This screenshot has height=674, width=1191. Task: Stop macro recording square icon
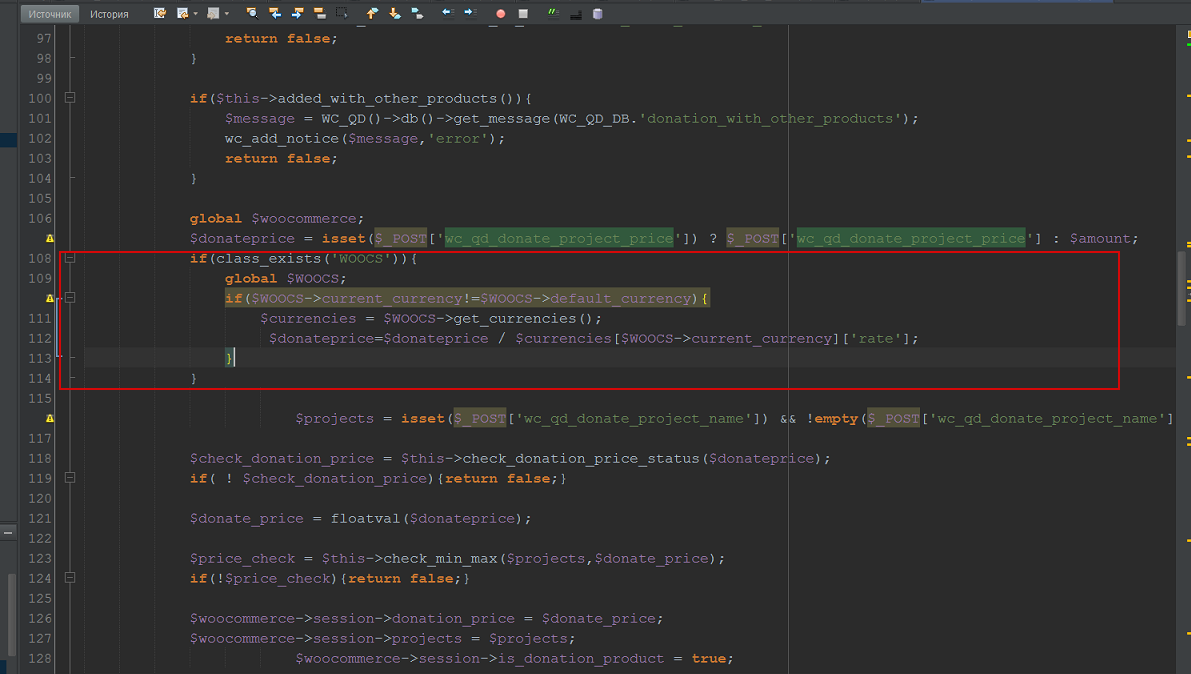[523, 14]
